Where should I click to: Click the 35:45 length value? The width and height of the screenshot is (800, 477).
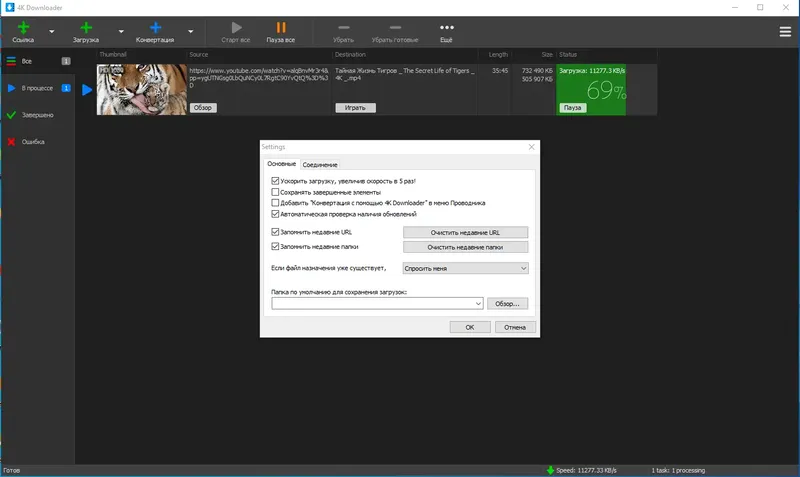500,71
